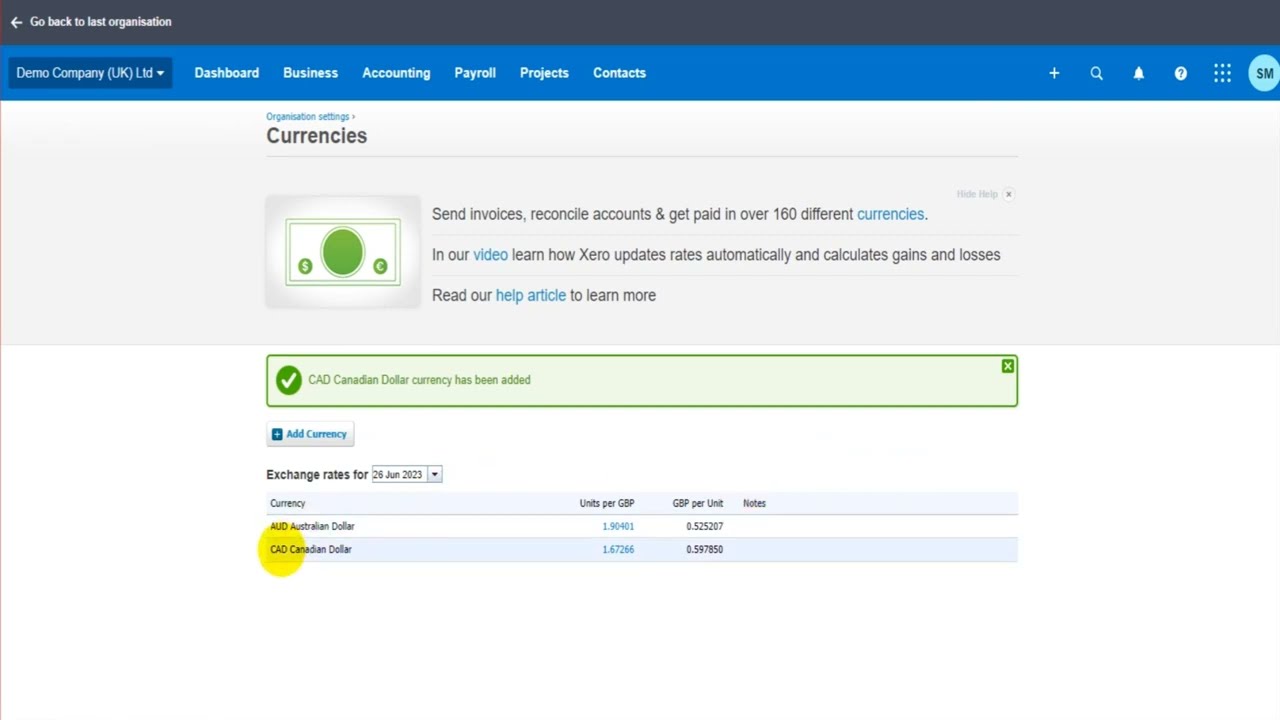Click the Hide Help X icon

click(1008, 194)
